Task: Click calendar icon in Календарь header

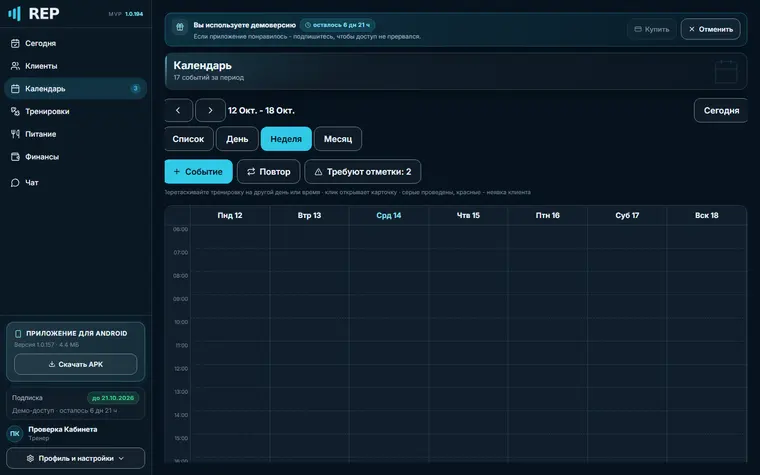Action: 726,72
